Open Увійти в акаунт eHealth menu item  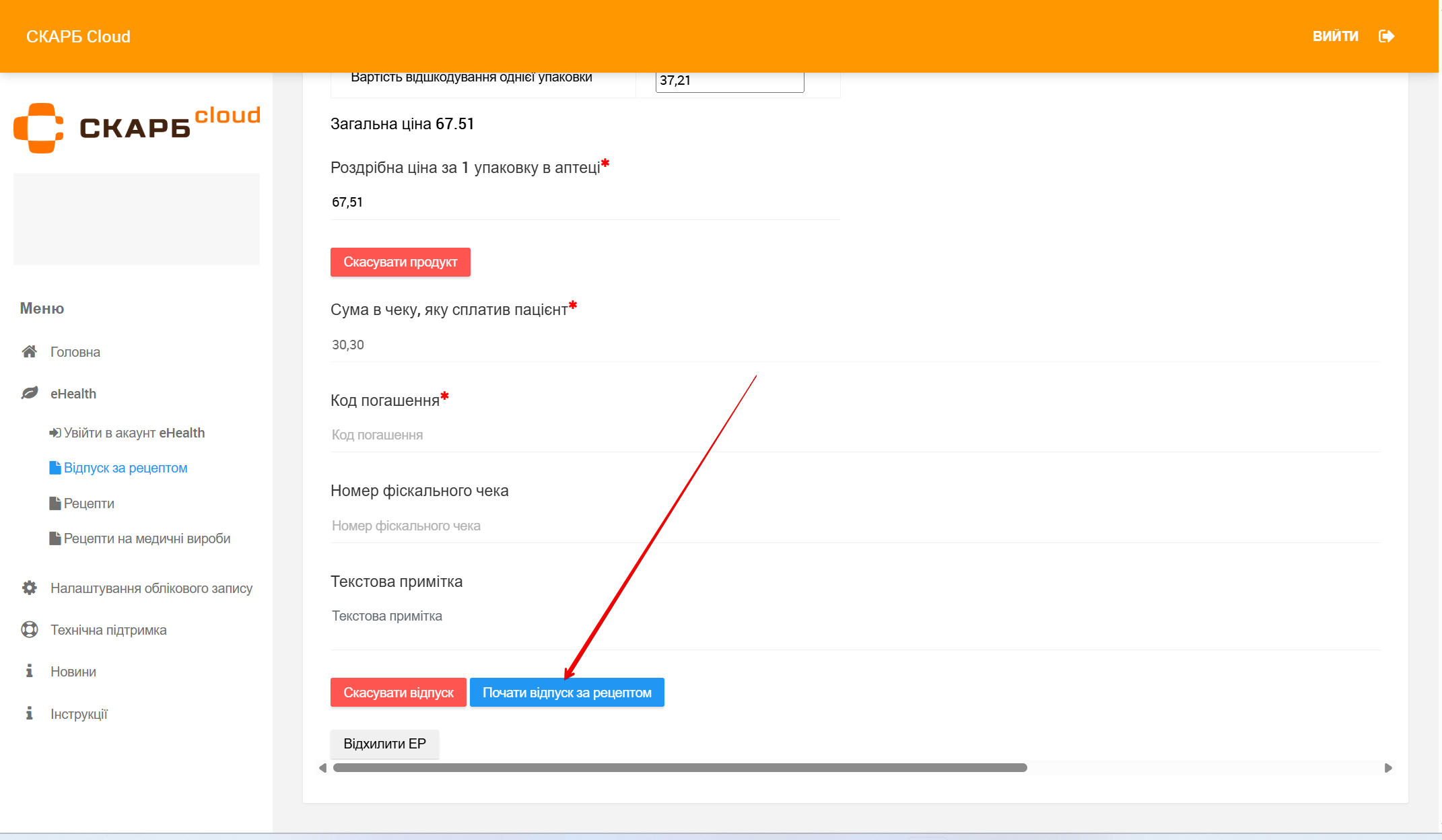point(133,433)
